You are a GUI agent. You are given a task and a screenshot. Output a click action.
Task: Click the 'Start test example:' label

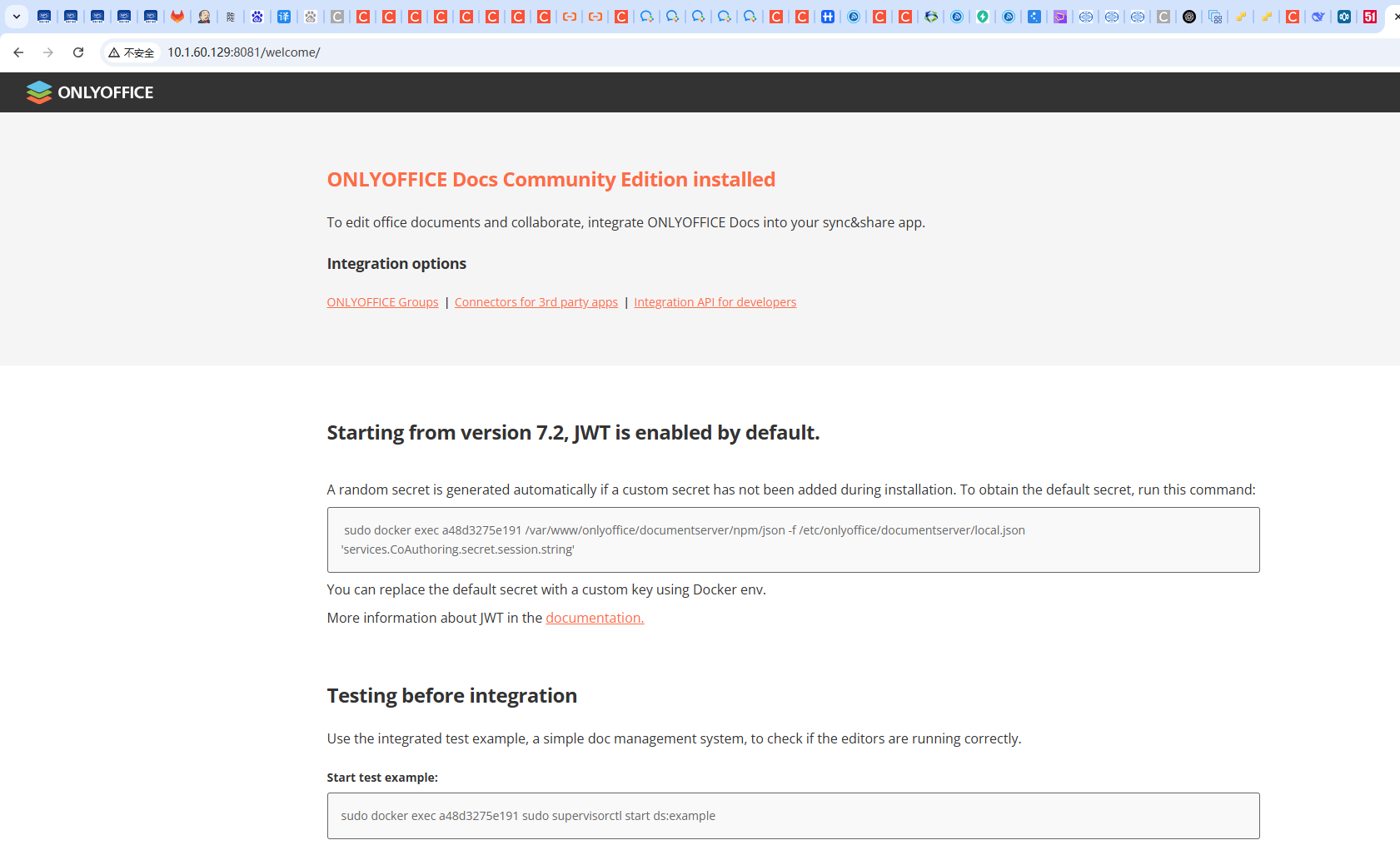(x=382, y=778)
